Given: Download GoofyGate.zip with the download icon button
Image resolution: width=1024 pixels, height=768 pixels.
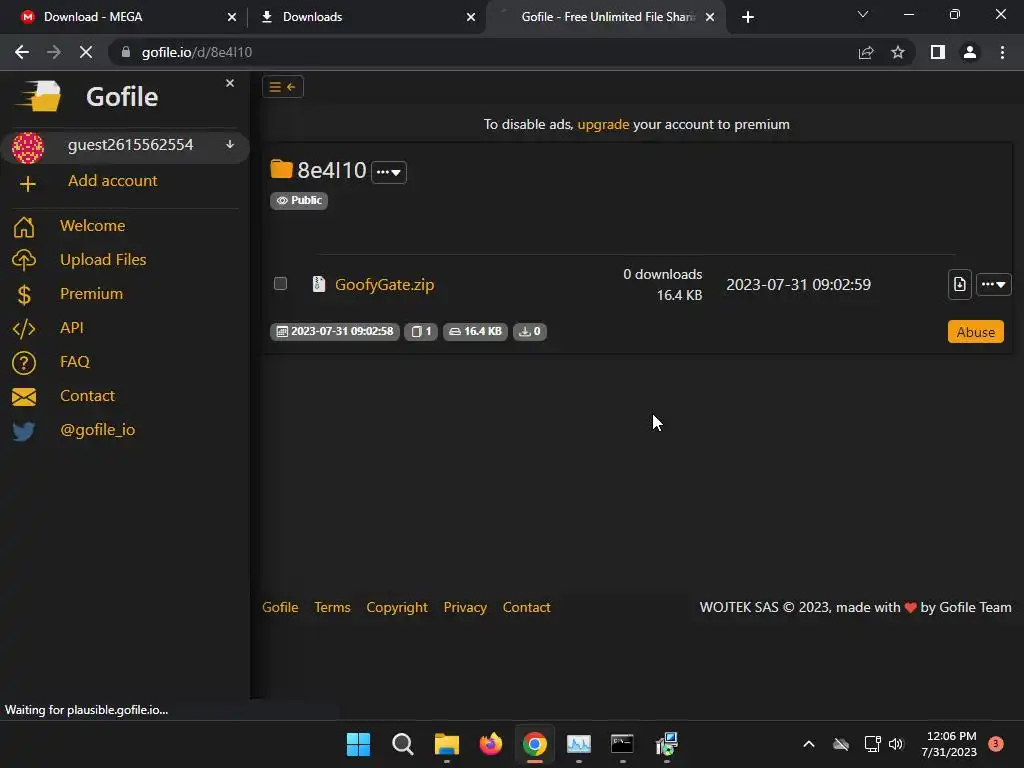Looking at the screenshot, I should pyautogui.click(x=959, y=284).
